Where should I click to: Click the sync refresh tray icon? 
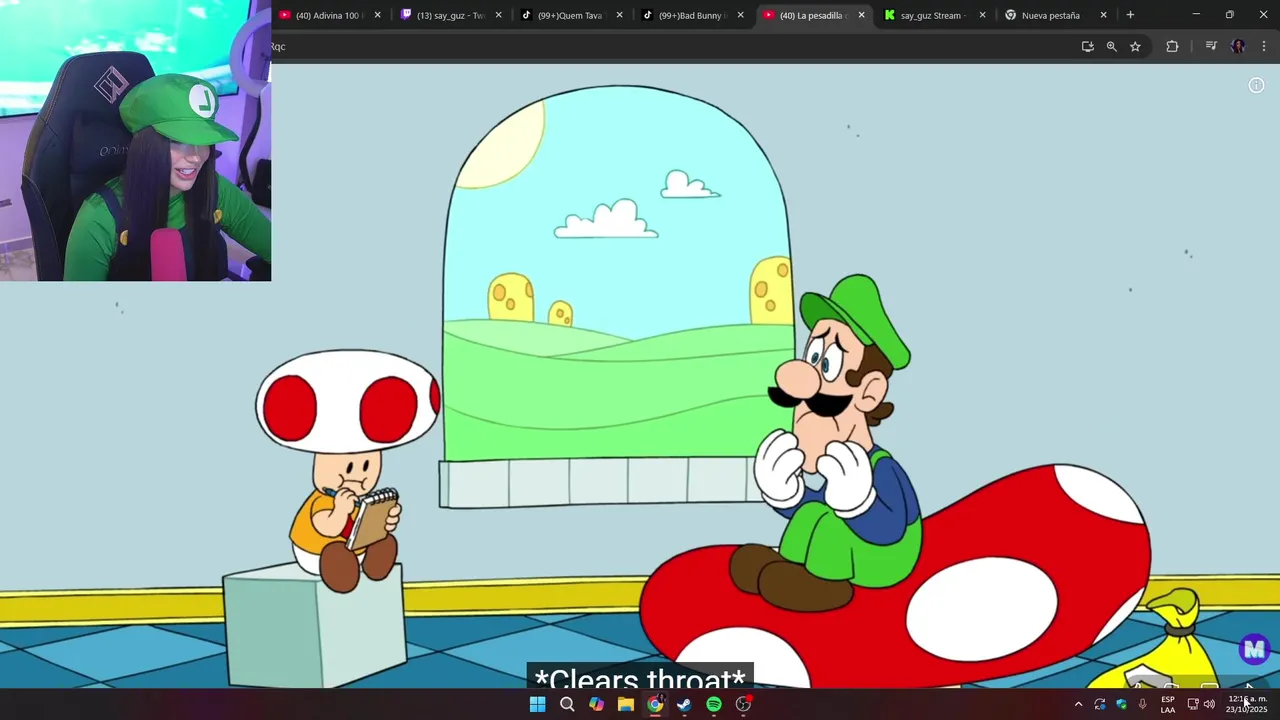pyautogui.click(x=1100, y=704)
